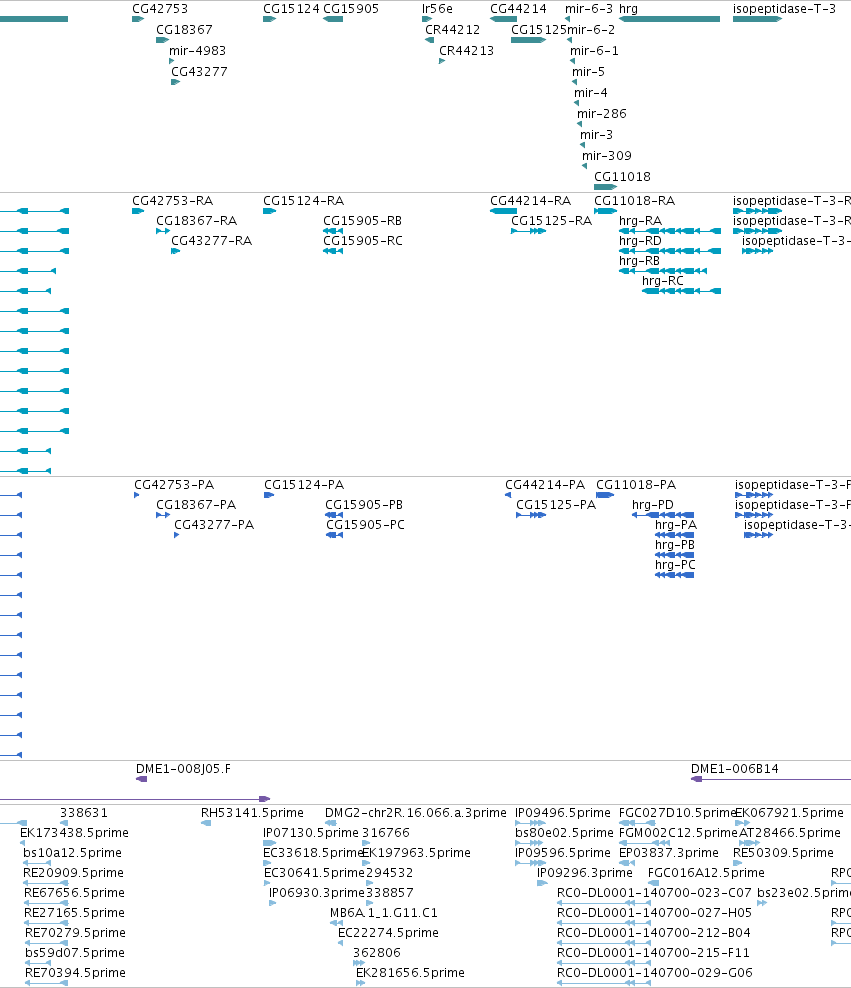Select the RC0-DL0001-140700-023-C07 EST label
The width and height of the screenshot is (851, 988).
pyautogui.click(x=654, y=893)
